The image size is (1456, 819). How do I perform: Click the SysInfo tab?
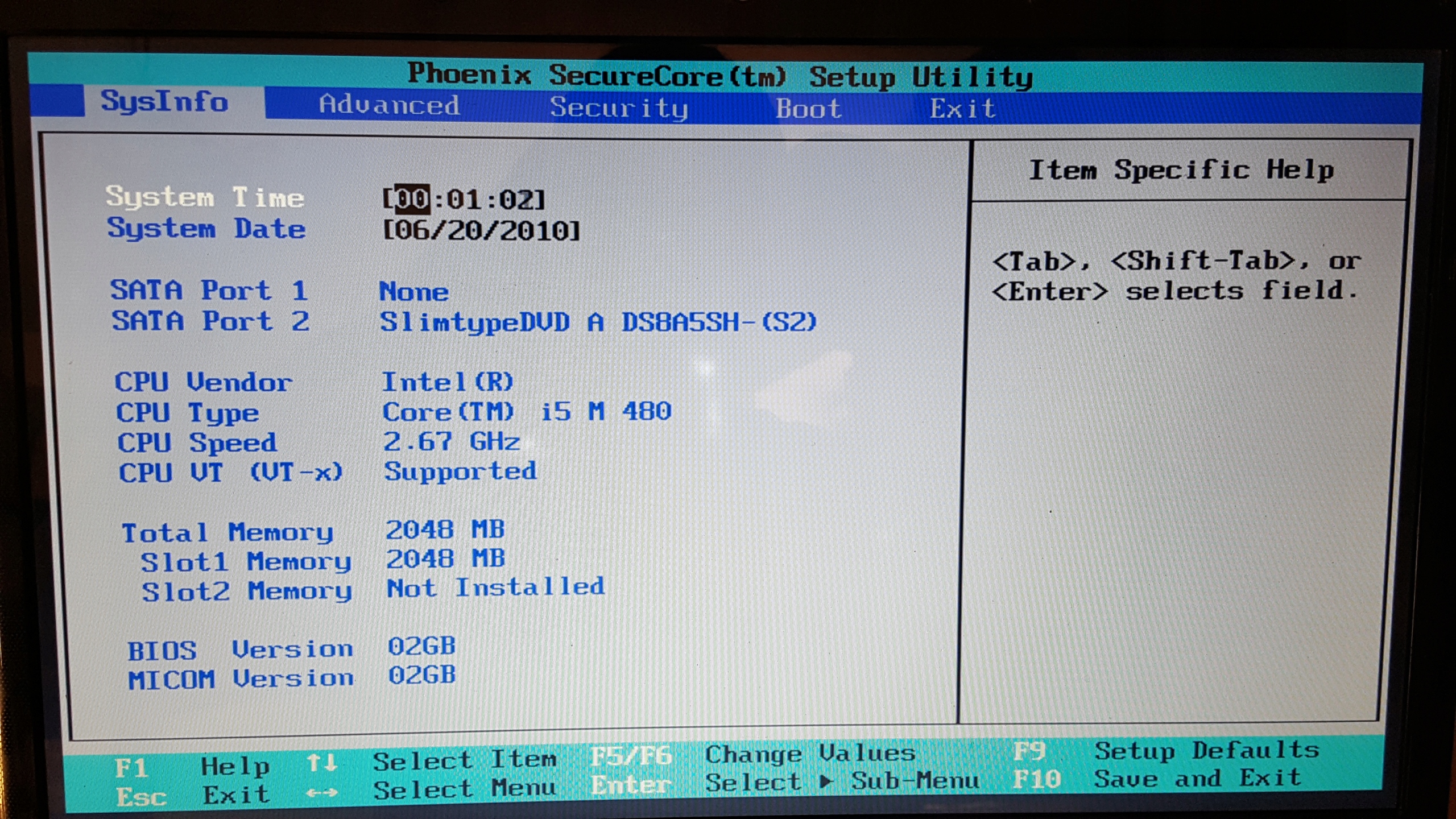164,102
